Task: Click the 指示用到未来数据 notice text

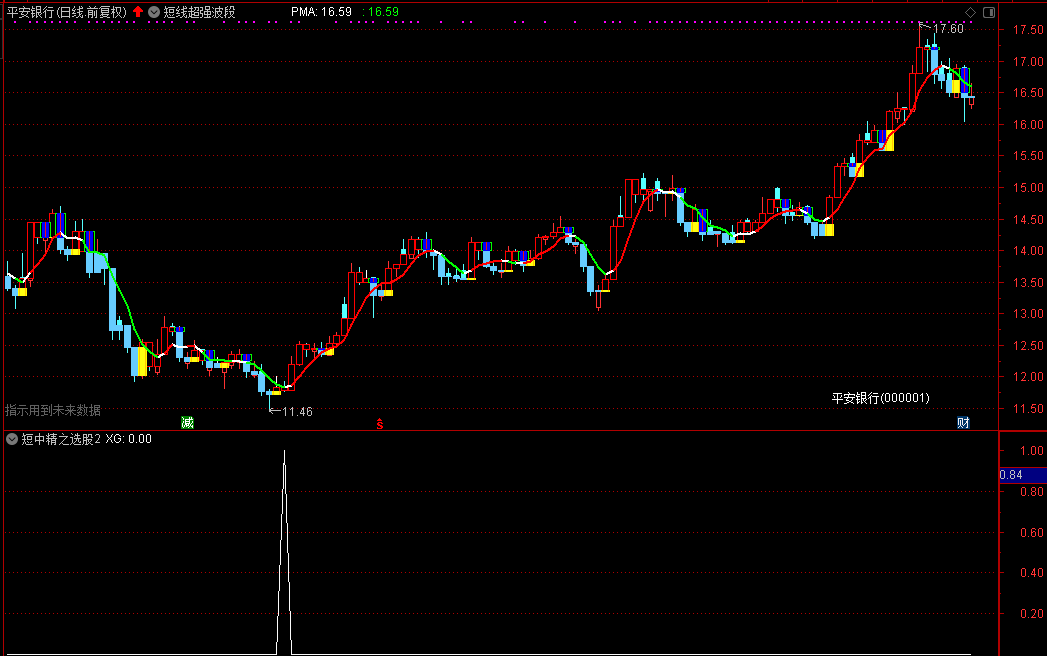Action: point(53,410)
